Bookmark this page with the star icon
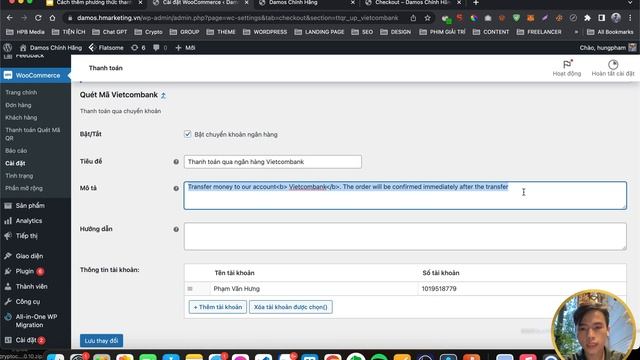This screenshot has width=640, height=360. point(427,18)
